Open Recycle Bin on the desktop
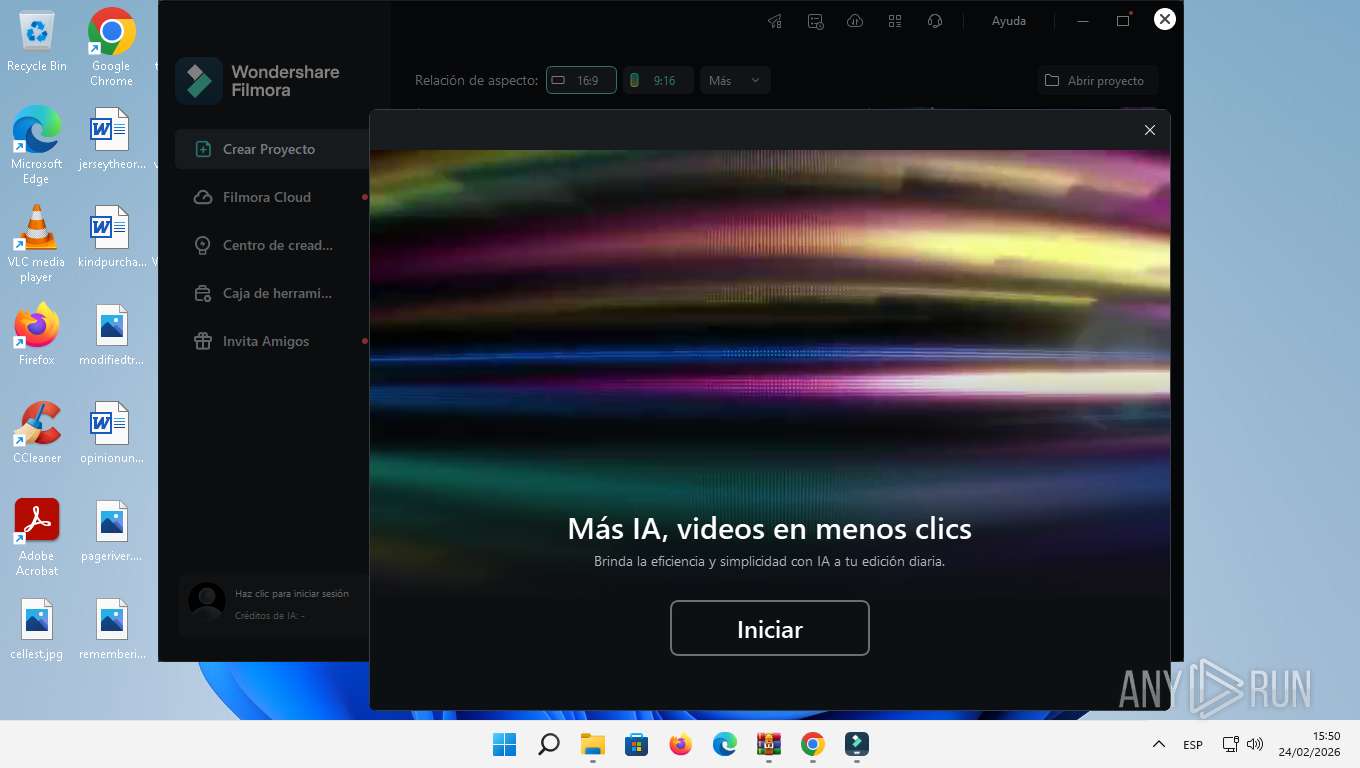 (37, 42)
